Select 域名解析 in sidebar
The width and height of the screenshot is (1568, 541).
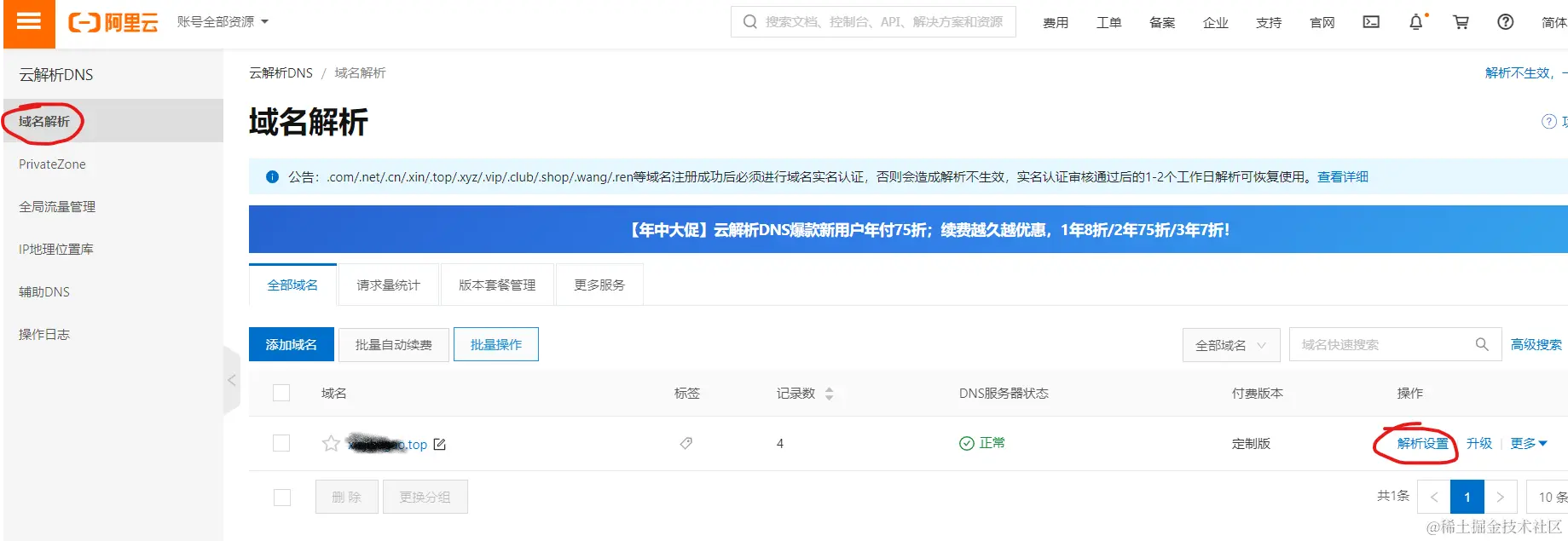pyautogui.click(x=113, y=121)
